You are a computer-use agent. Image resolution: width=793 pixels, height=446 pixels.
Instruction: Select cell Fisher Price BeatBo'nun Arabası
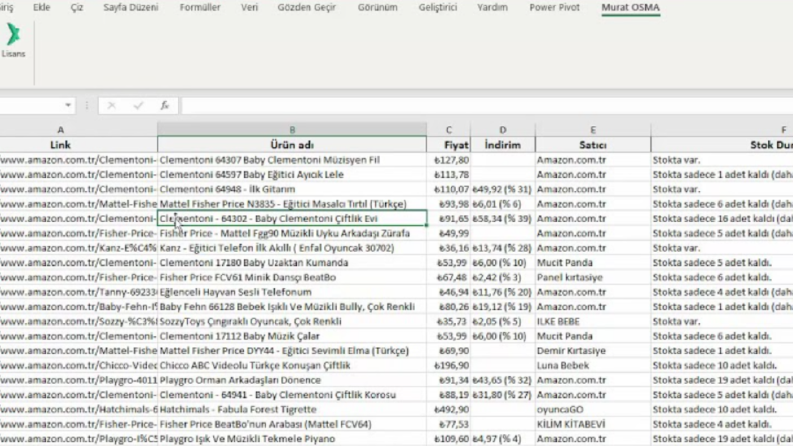292,424
